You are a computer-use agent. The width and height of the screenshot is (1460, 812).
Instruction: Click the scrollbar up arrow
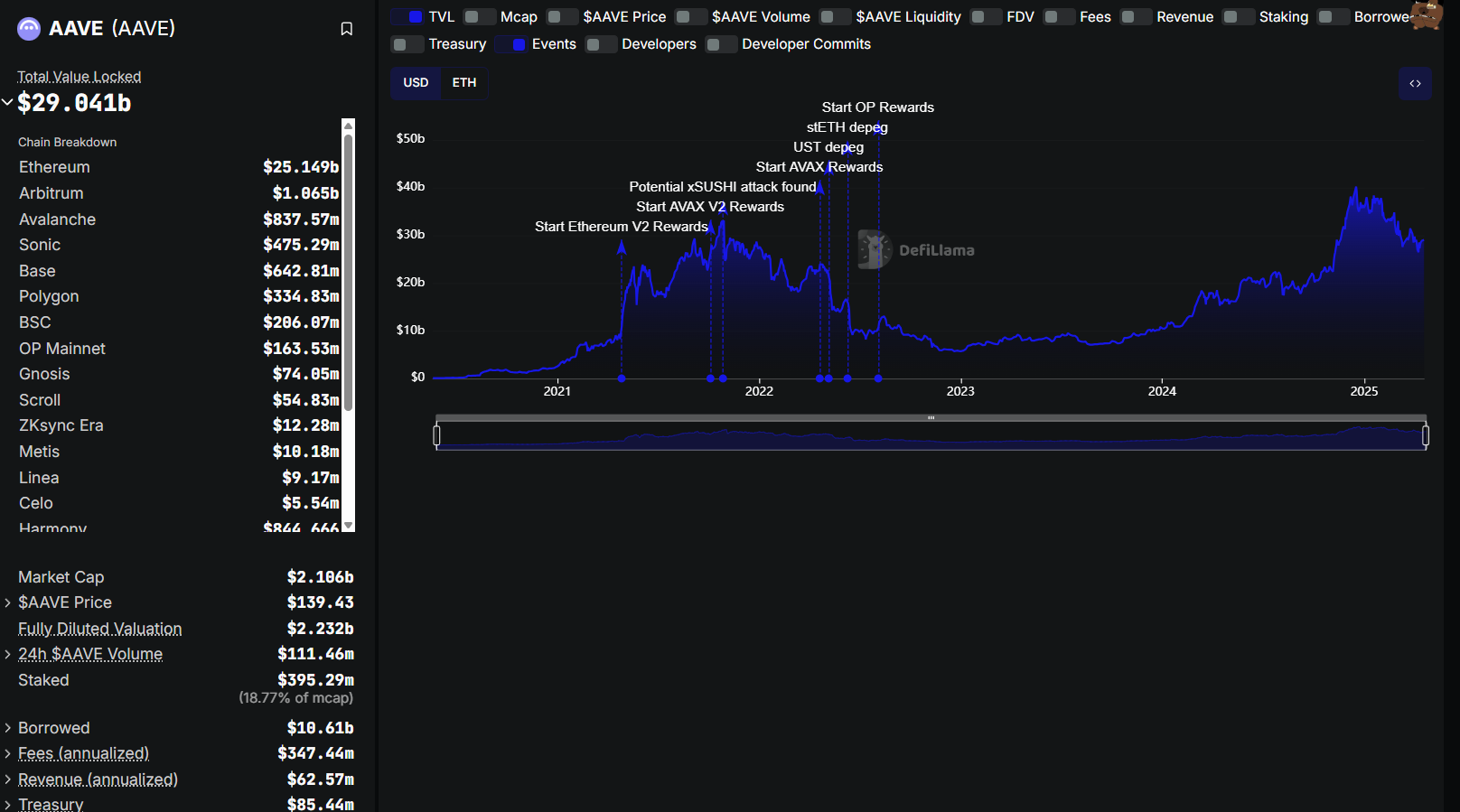(348, 126)
